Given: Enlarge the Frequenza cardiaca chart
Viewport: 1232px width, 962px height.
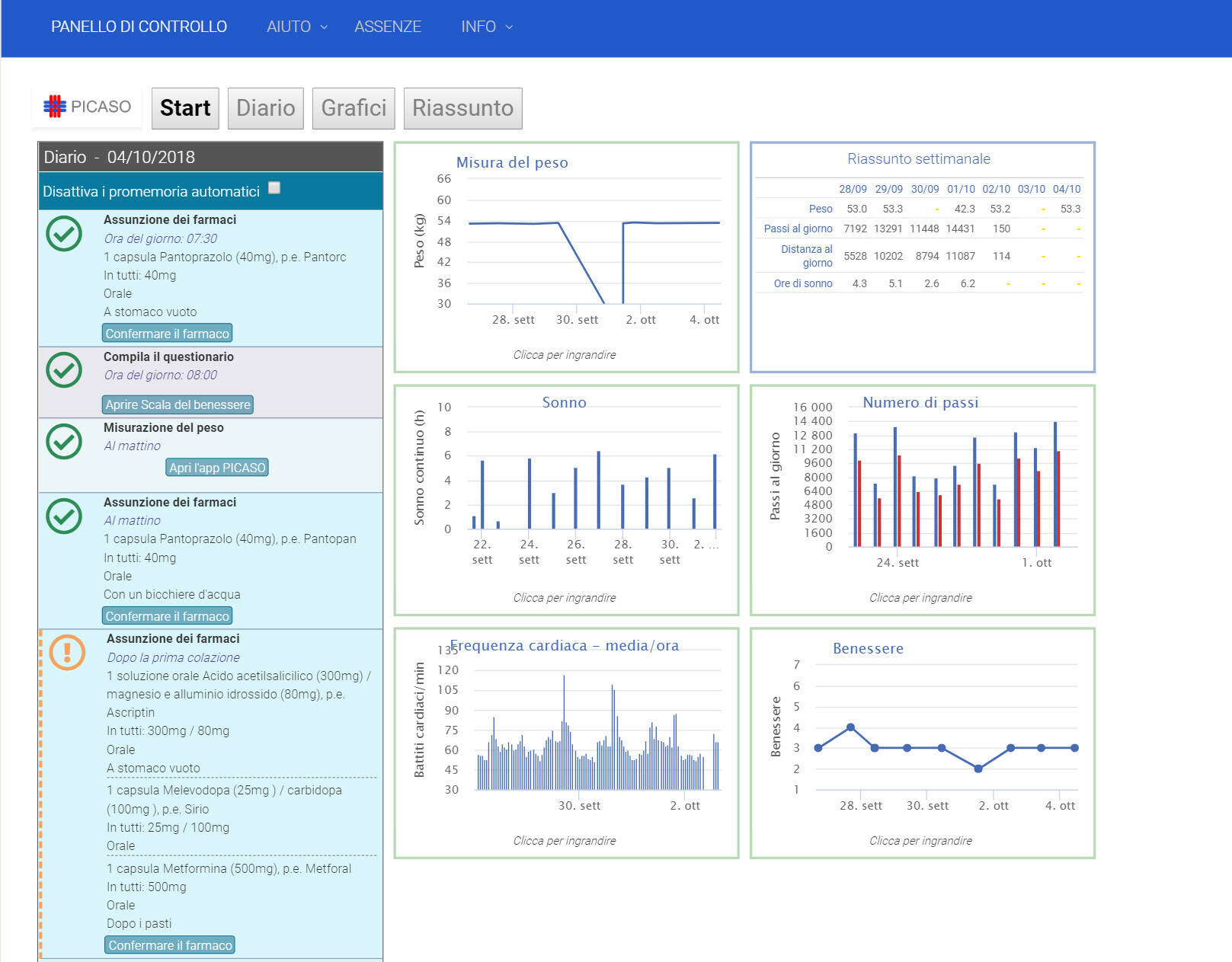Looking at the screenshot, I should tap(566, 743).
